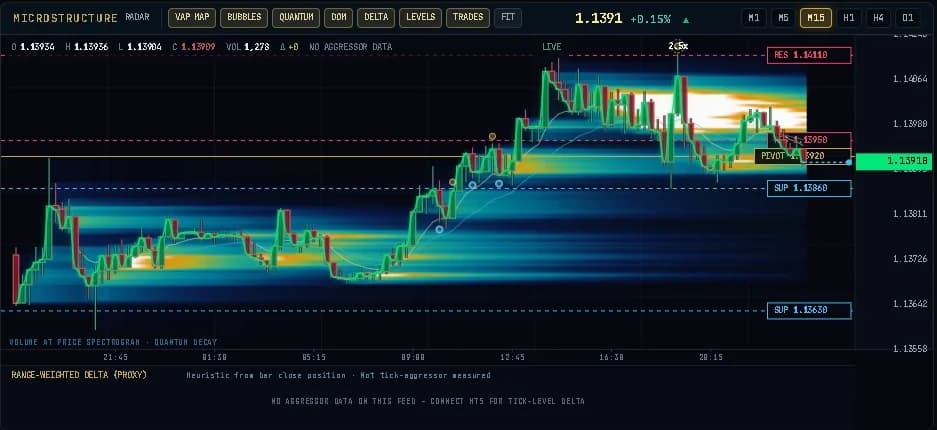Image resolution: width=937 pixels, height=430 pixels.
Task: Click the MICROSTRUCTURE title text
Action: (66, 18)
